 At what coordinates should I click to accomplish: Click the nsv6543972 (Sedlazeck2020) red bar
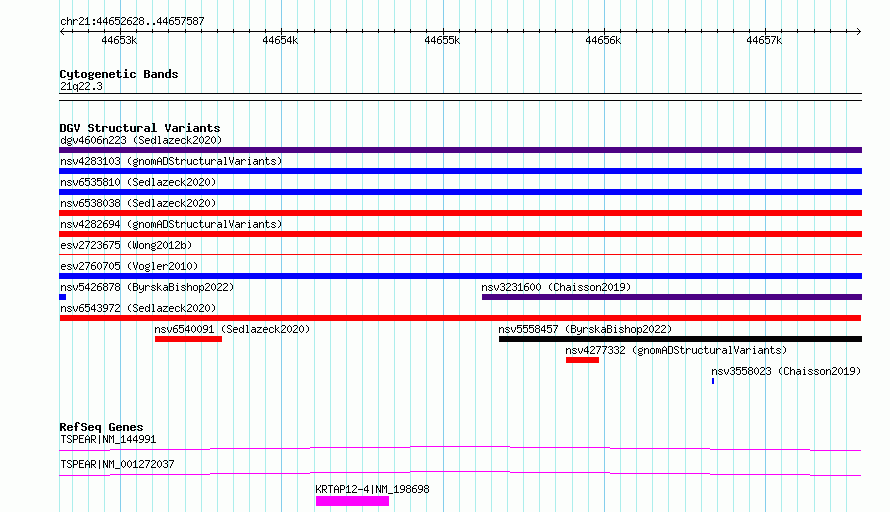[x=460, y=318]
